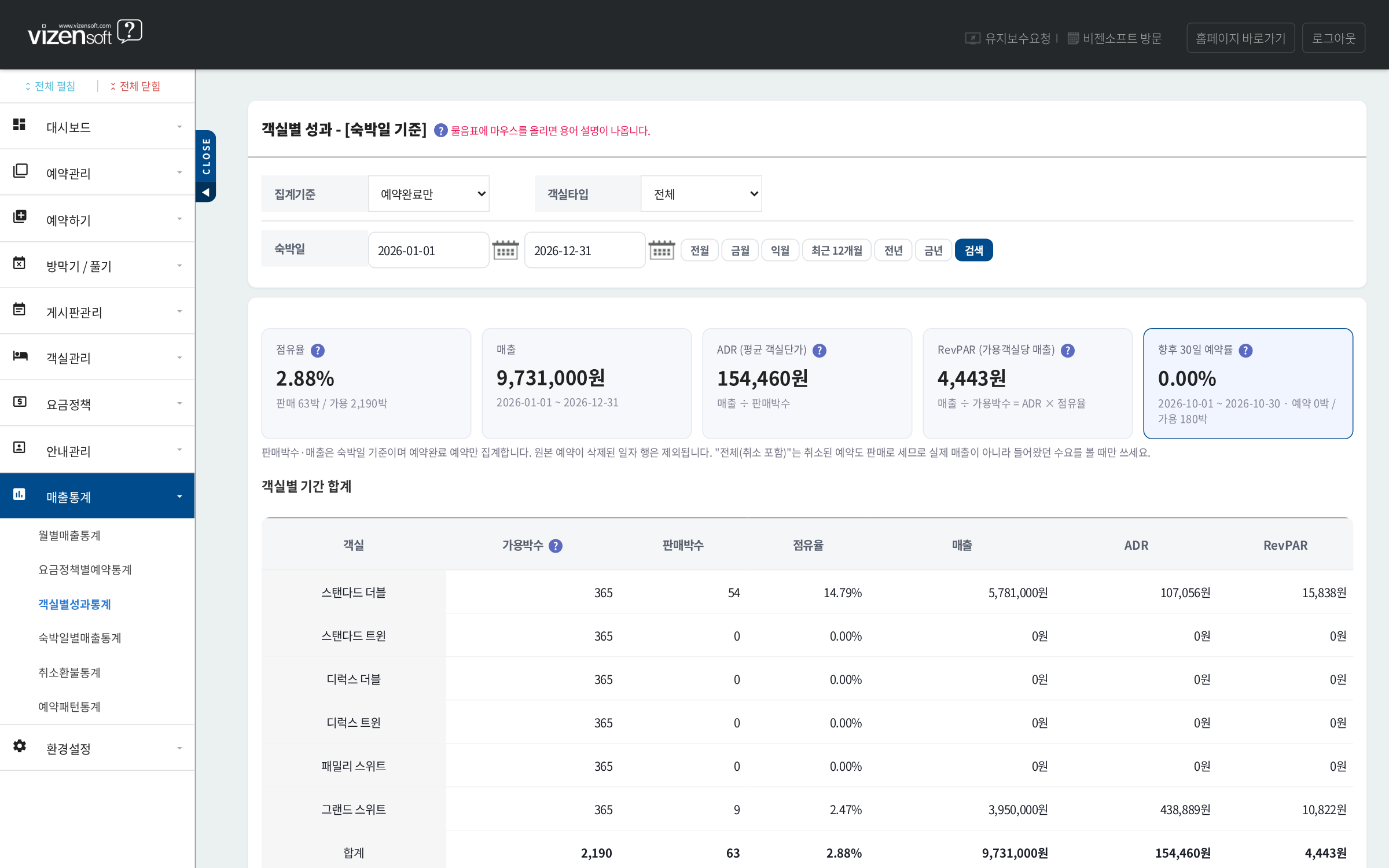Click the 로그아웃 button
This screenshot has width=1389, height=868.
tap(1333, 38)
